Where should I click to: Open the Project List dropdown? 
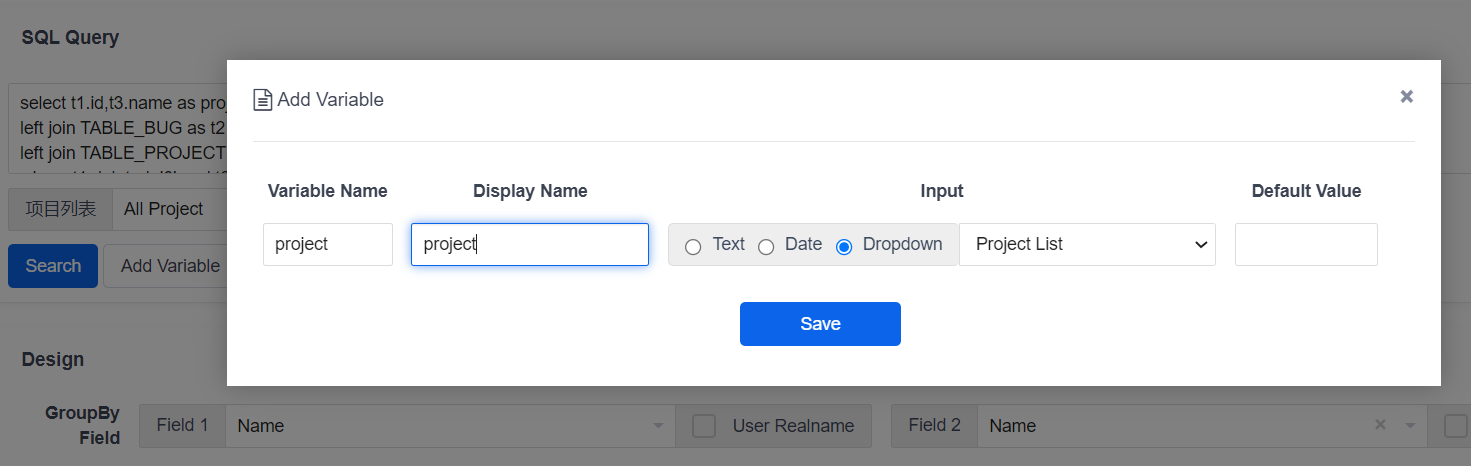click(x=1087, y=244)
